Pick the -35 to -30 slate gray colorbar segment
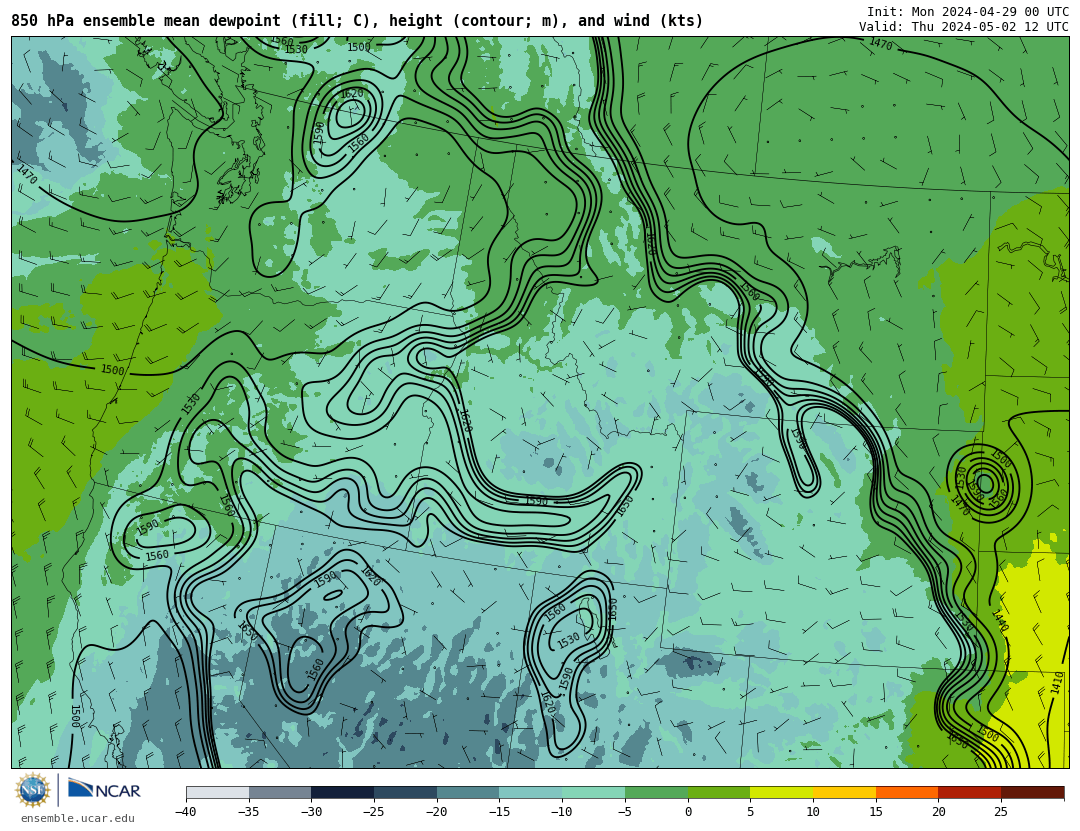The image size is (1080, 831). click(x=280, y=792)
